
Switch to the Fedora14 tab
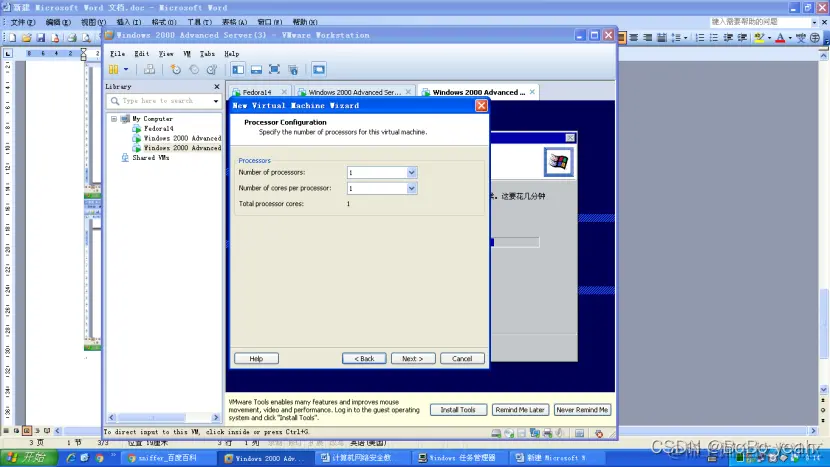click(257, 92)
